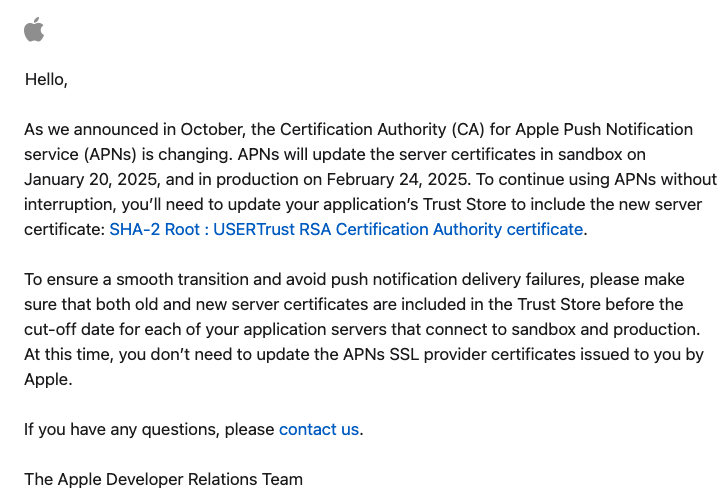Click the date February 24, 2025
The image size is (727, 491).
pos(398,180)
